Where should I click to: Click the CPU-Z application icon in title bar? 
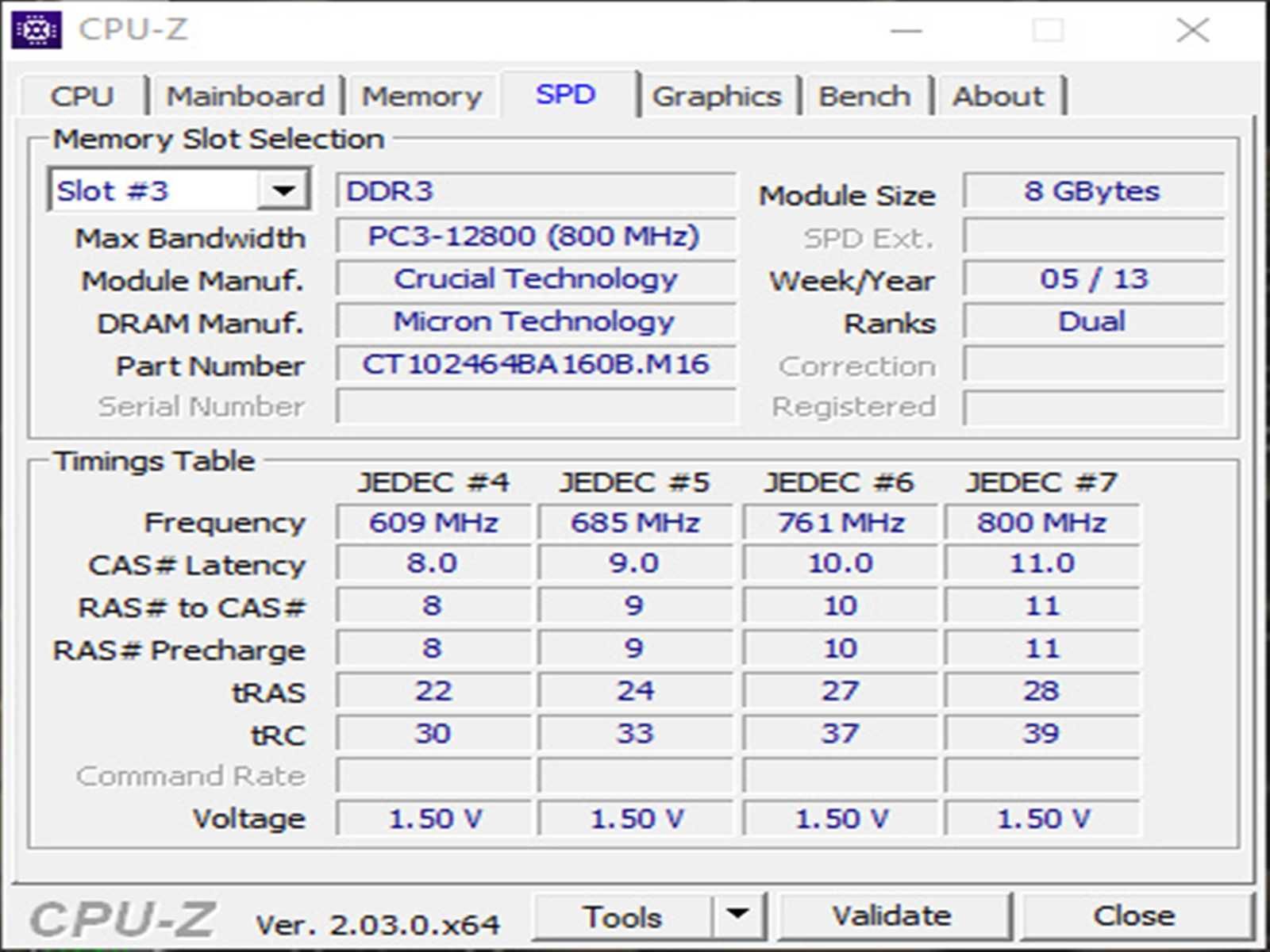point(37,30)
